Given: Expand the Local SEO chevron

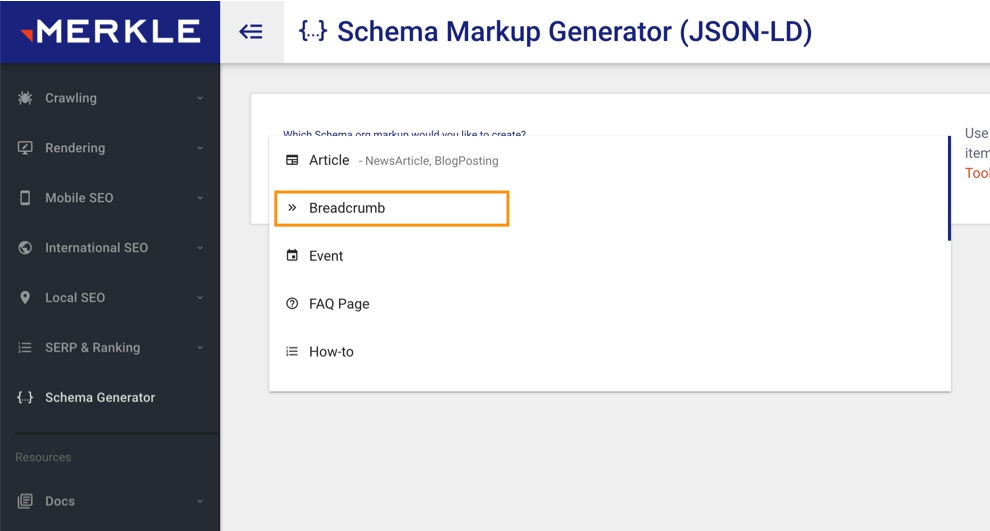Looking at the screenshot, I should pyautogui.click(x=200, y=297).
